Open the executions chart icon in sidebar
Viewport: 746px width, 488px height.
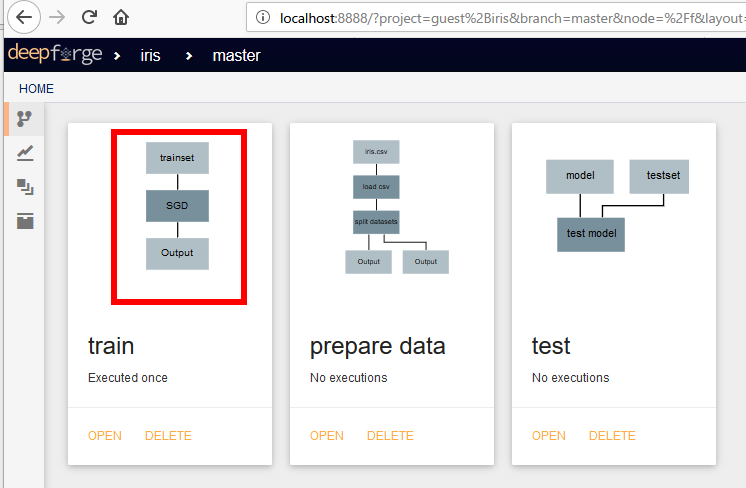click(25, 153)
